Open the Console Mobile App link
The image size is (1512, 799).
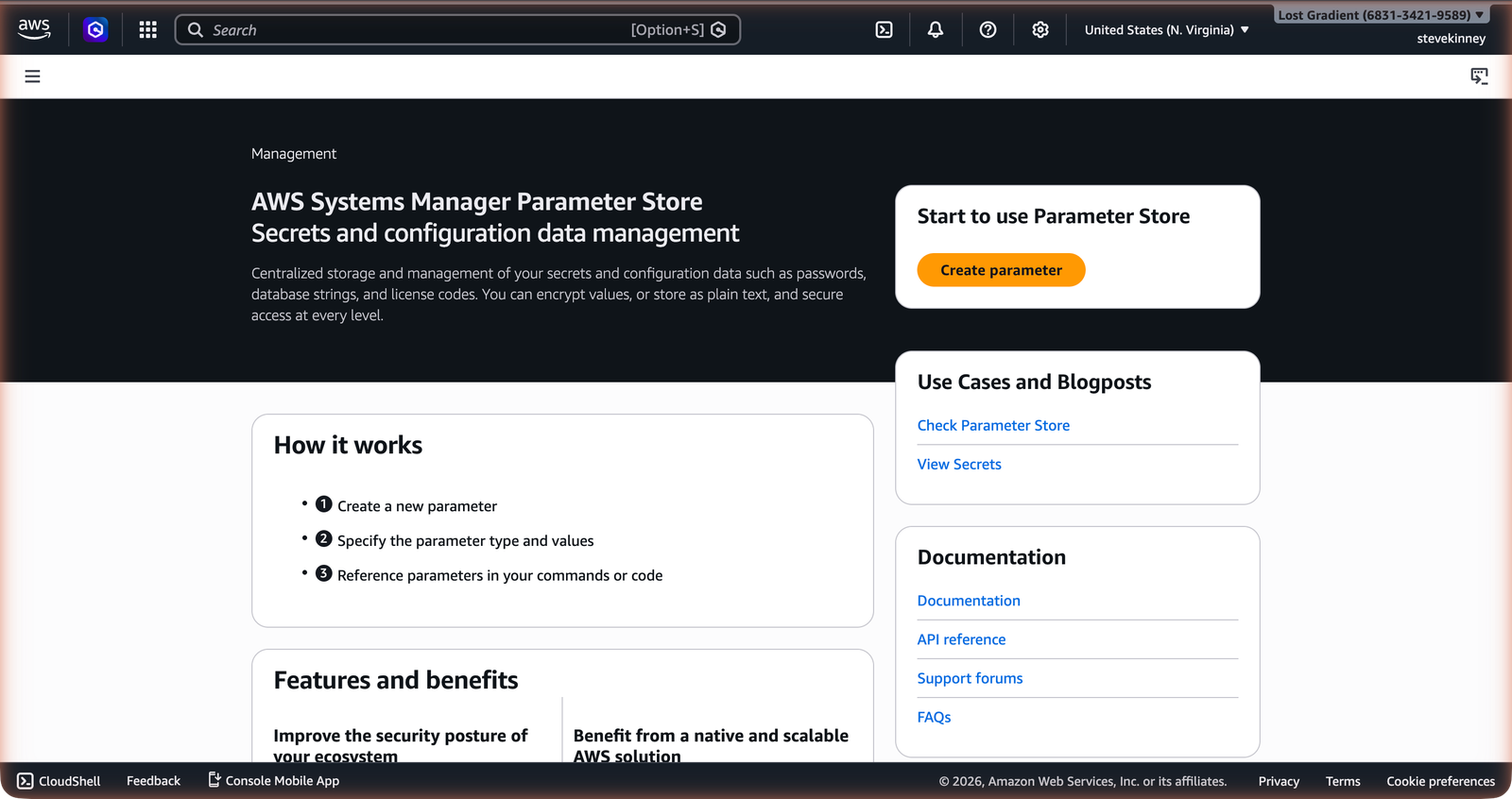tap(273, 781)
